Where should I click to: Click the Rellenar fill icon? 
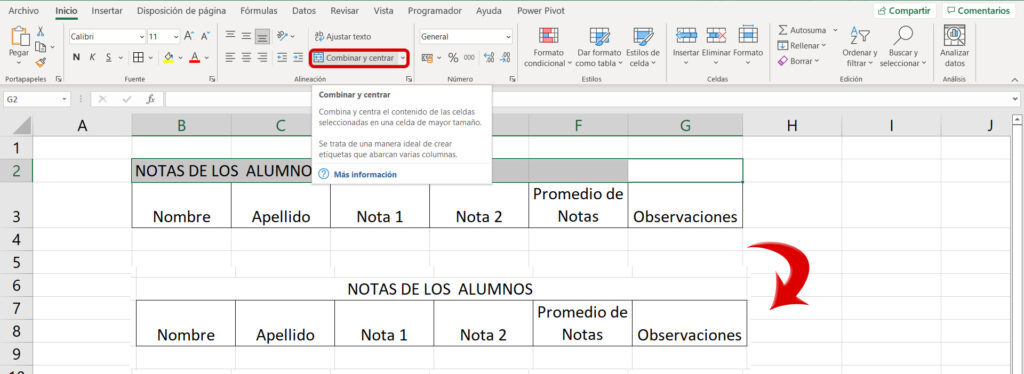[783, 45]
